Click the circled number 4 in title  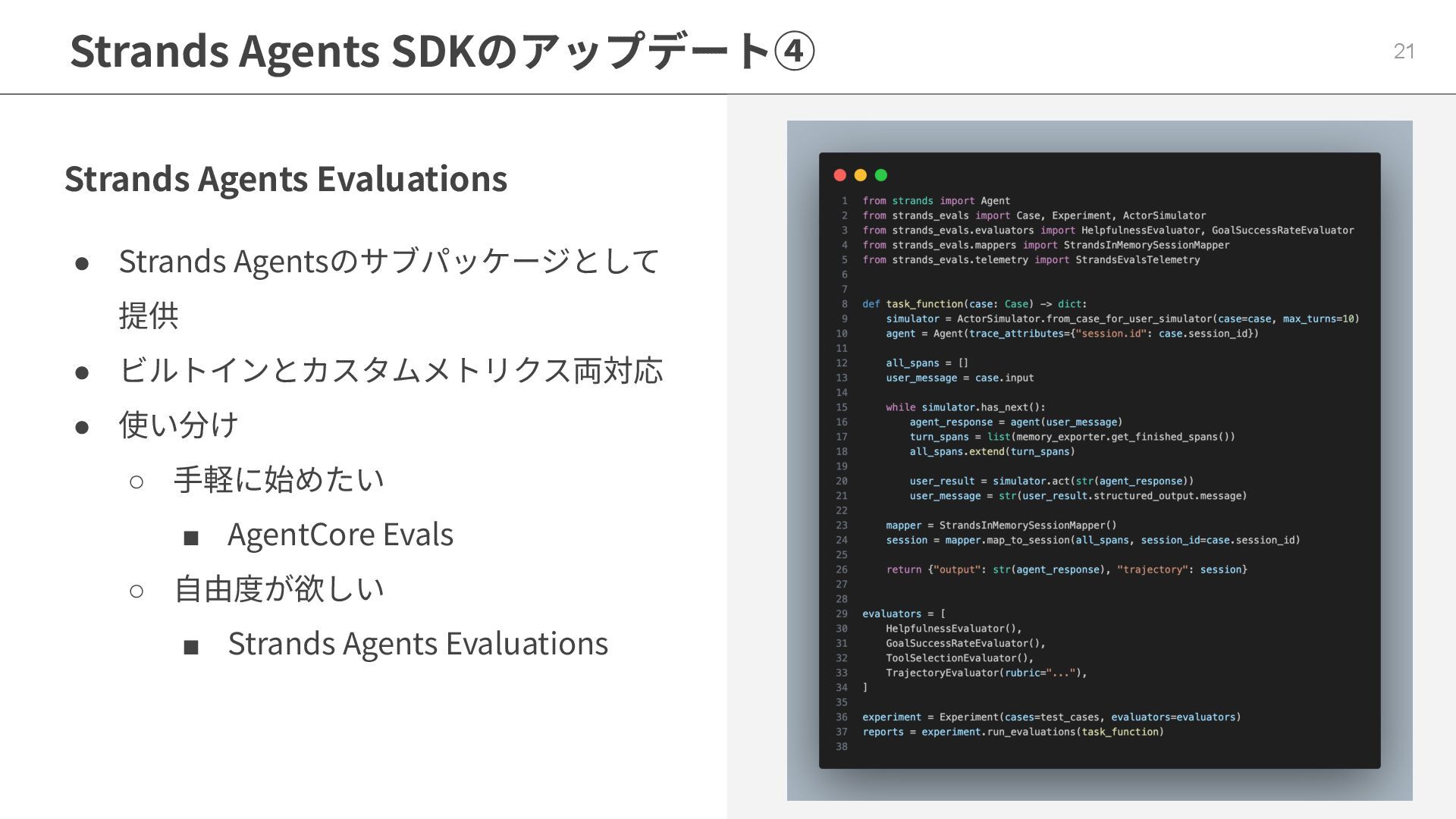(x=793, y=52)
